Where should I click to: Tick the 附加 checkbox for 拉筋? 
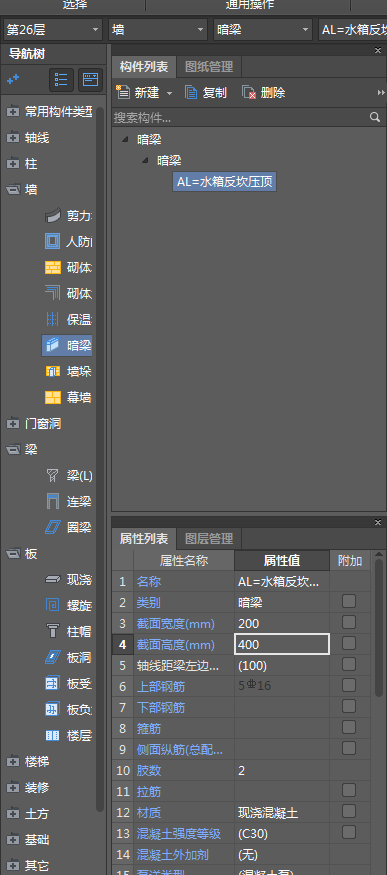349,790
